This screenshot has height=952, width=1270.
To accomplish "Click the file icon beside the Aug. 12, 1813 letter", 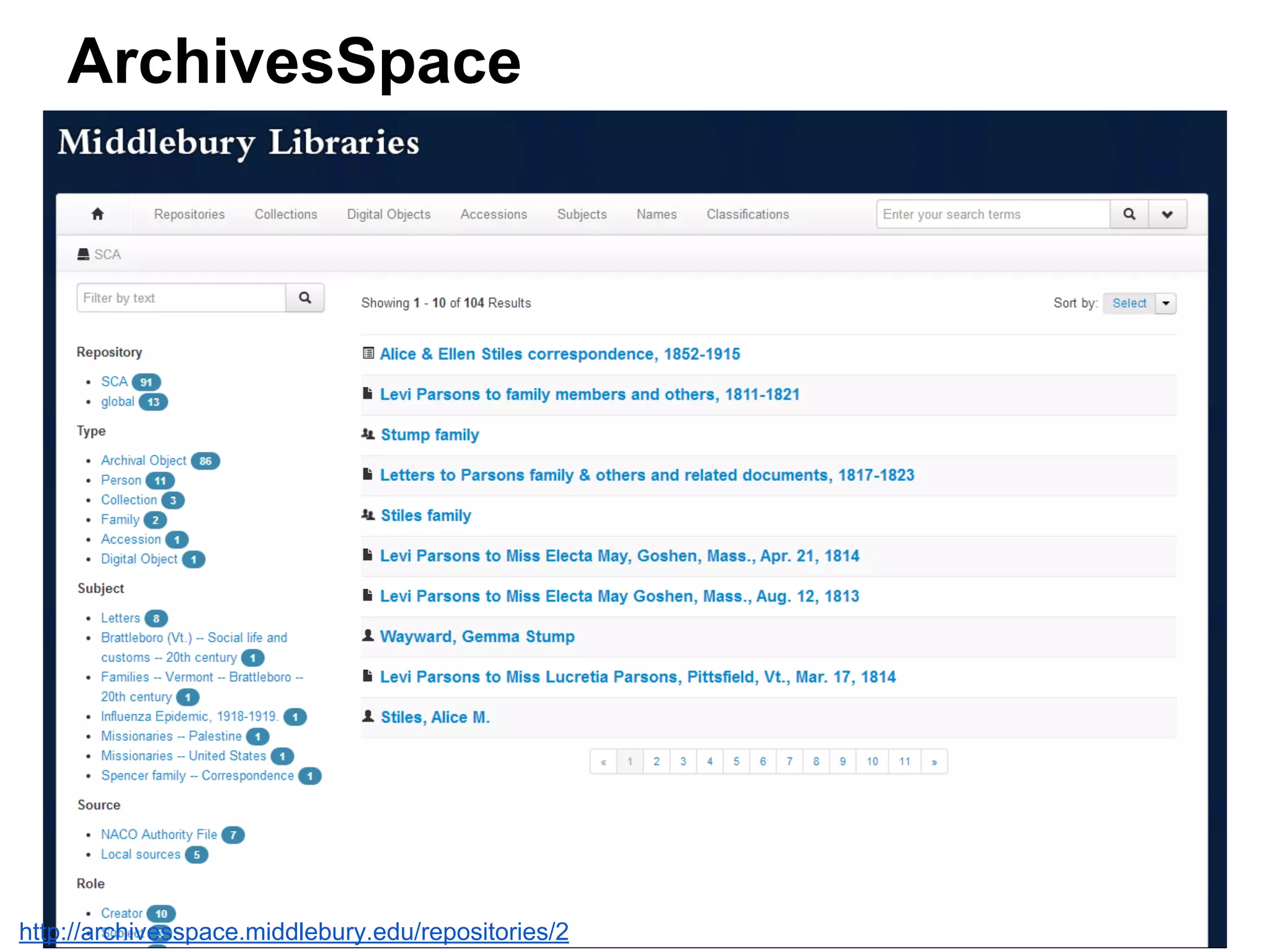I will click(368, 595).
